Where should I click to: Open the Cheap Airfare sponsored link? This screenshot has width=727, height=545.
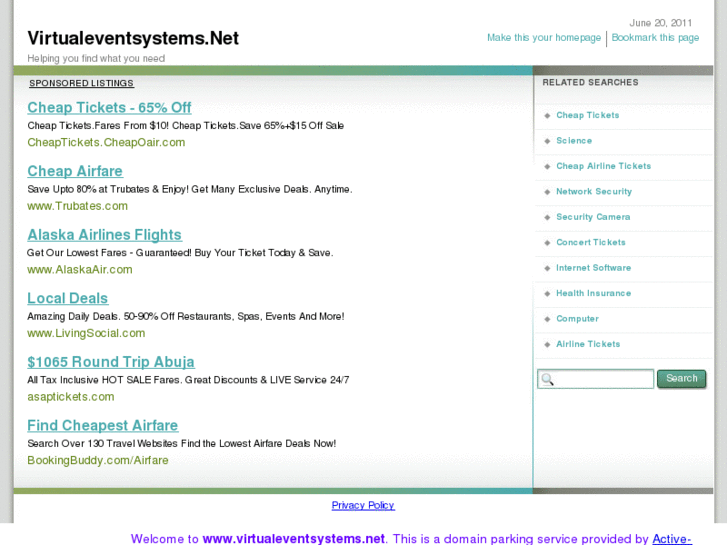(x=75, y=171)
